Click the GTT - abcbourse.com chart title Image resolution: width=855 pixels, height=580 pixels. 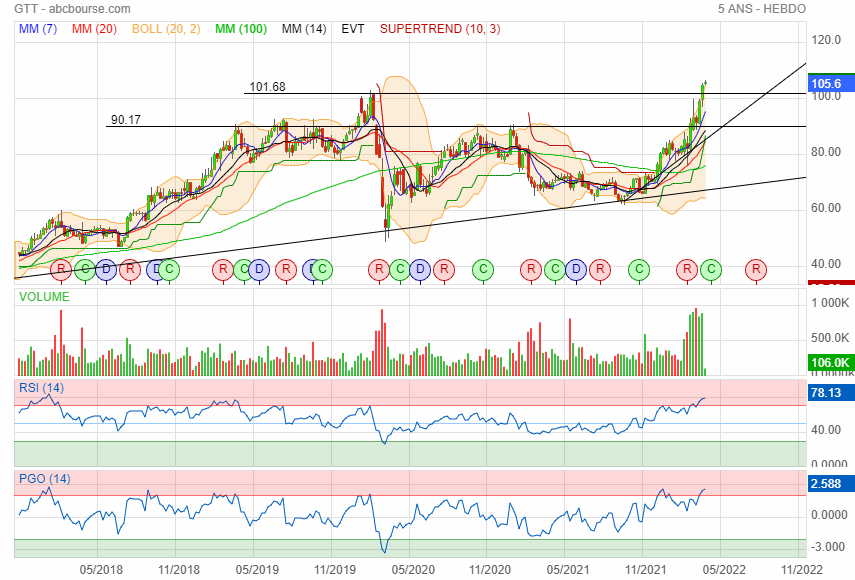[72, 9]
